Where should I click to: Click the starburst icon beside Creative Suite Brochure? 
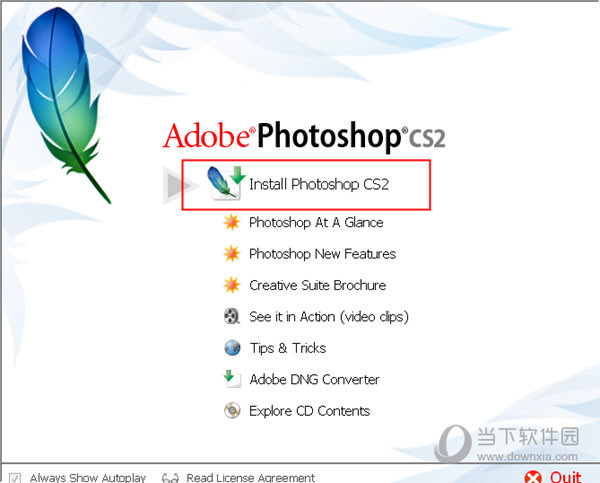pos(232,285)
